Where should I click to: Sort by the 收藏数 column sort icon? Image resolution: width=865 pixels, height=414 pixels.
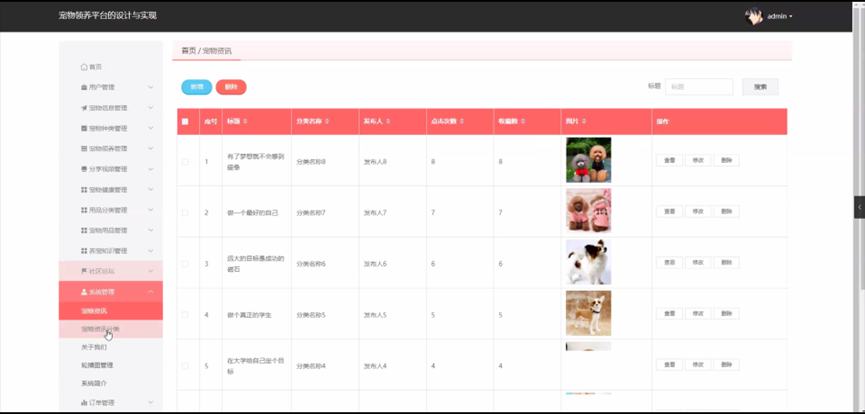(x=522, y=121)
